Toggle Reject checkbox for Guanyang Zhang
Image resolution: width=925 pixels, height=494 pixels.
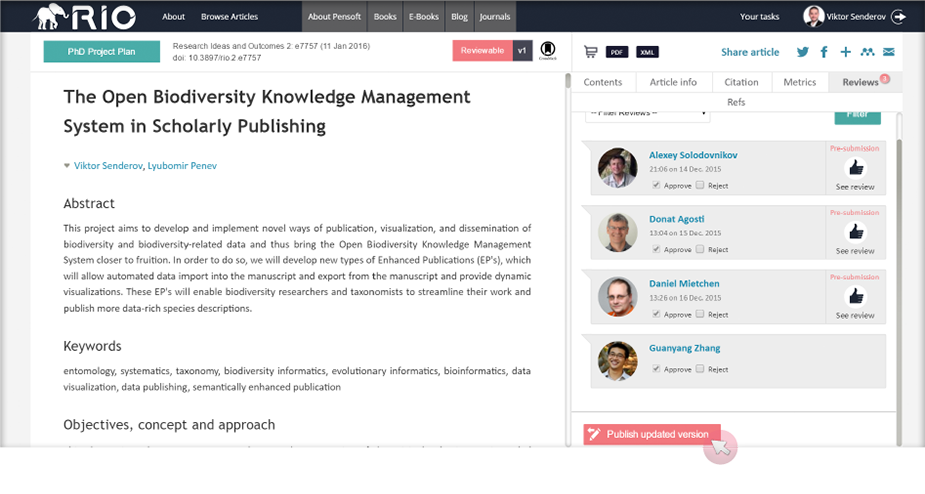(x=700, y=369)
